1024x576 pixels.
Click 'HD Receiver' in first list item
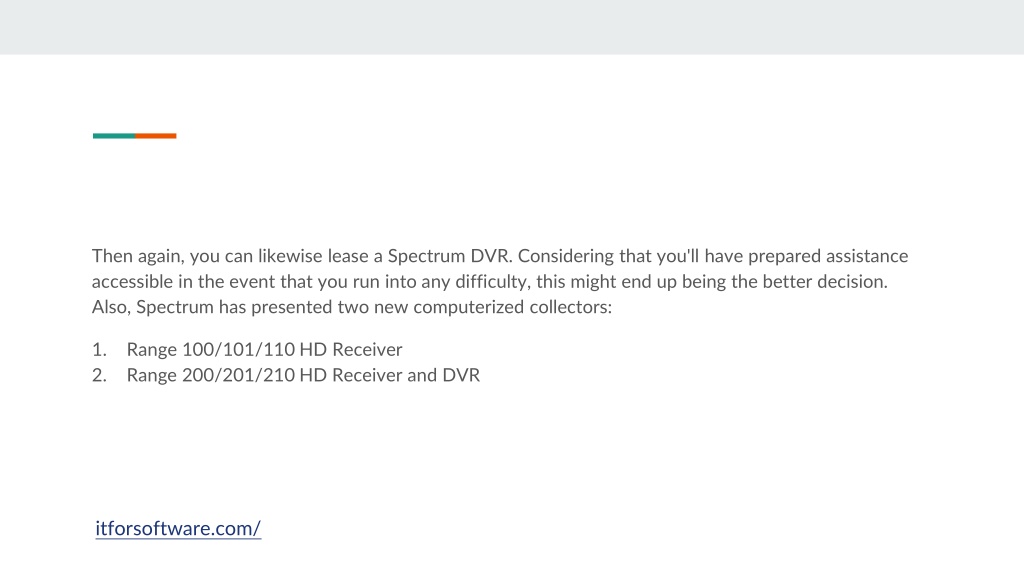click(351, 349)
